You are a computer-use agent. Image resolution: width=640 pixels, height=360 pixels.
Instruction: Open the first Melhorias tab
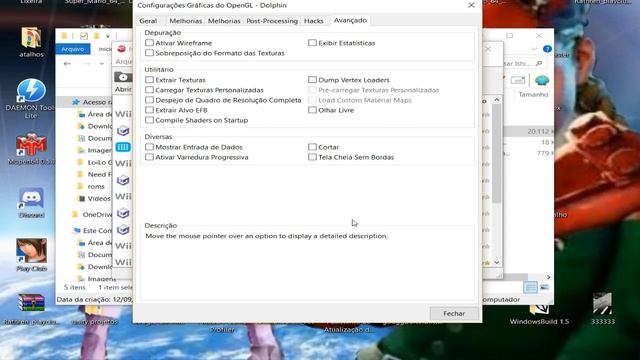185,21
